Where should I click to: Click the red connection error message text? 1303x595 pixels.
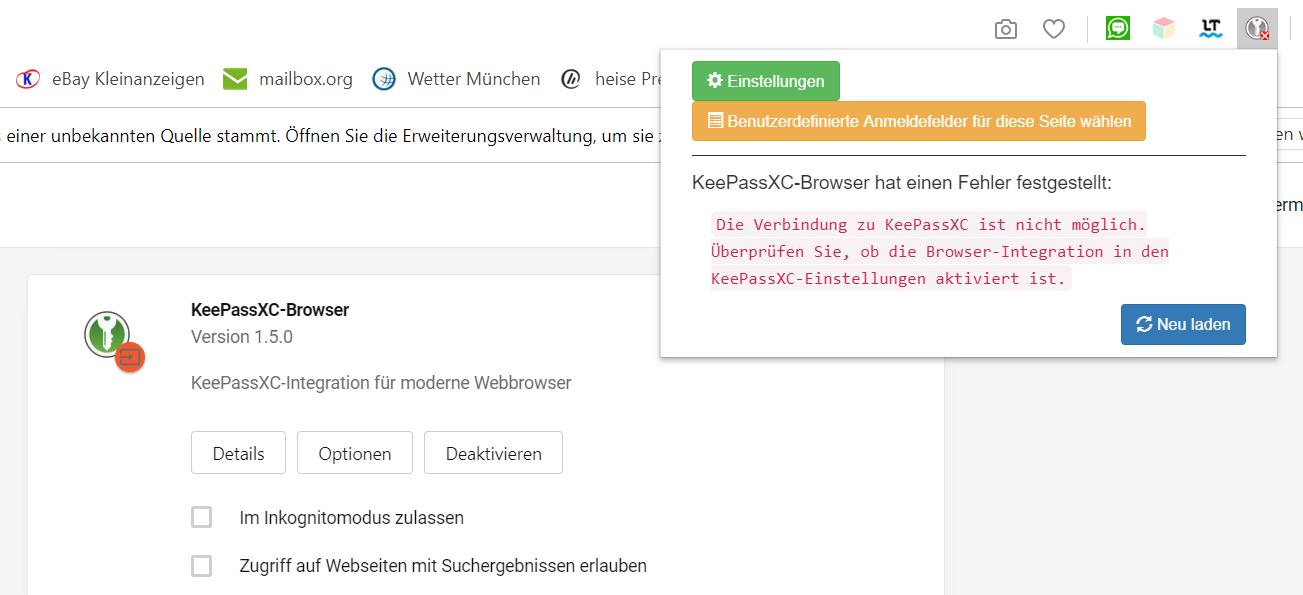click(940, 251)
